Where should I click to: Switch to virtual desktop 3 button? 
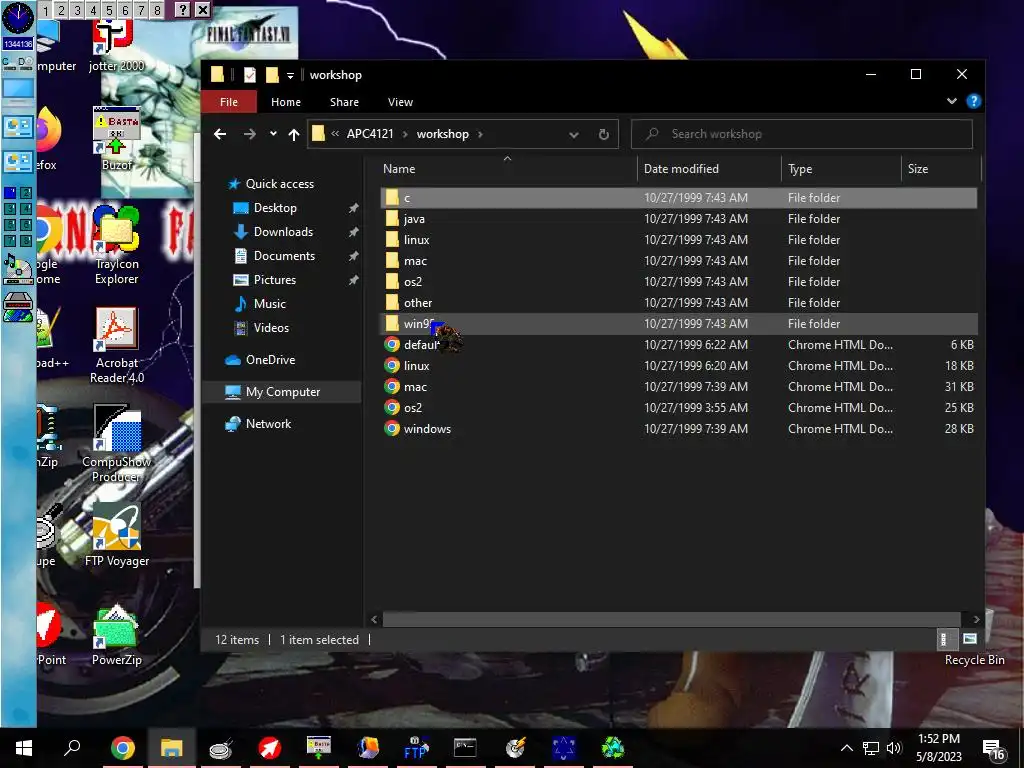pyautogui.click(x=77, y=10)
